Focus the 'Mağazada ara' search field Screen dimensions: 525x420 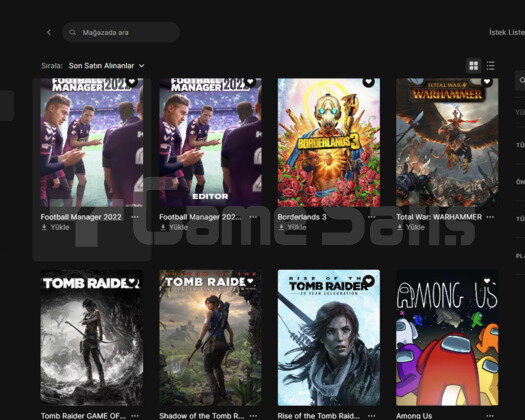pyautogui.click(x=121, y=32)
